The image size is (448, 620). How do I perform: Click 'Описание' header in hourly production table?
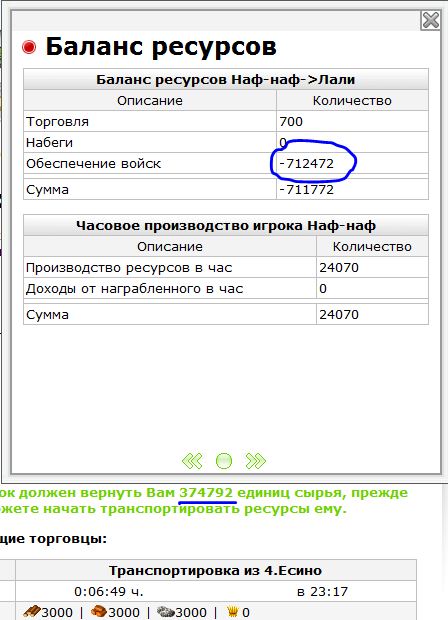(x=170, y=247)
